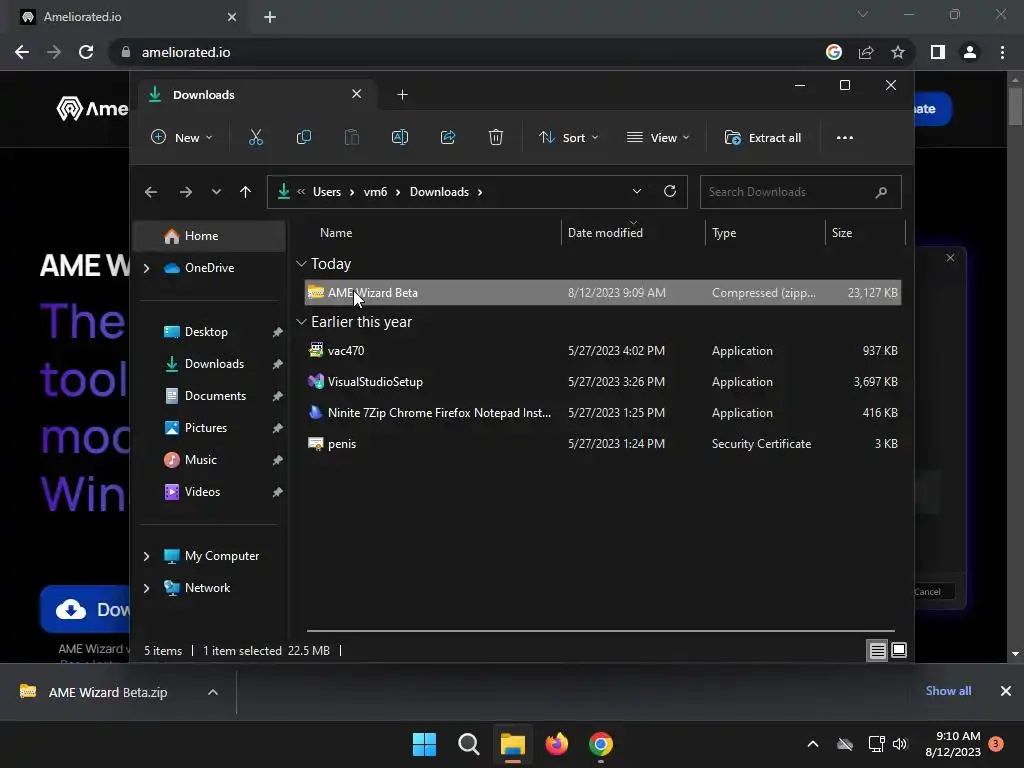Expand the address bar history dropdown
The width and height of the screenshot is (1024, 768).
637,191
